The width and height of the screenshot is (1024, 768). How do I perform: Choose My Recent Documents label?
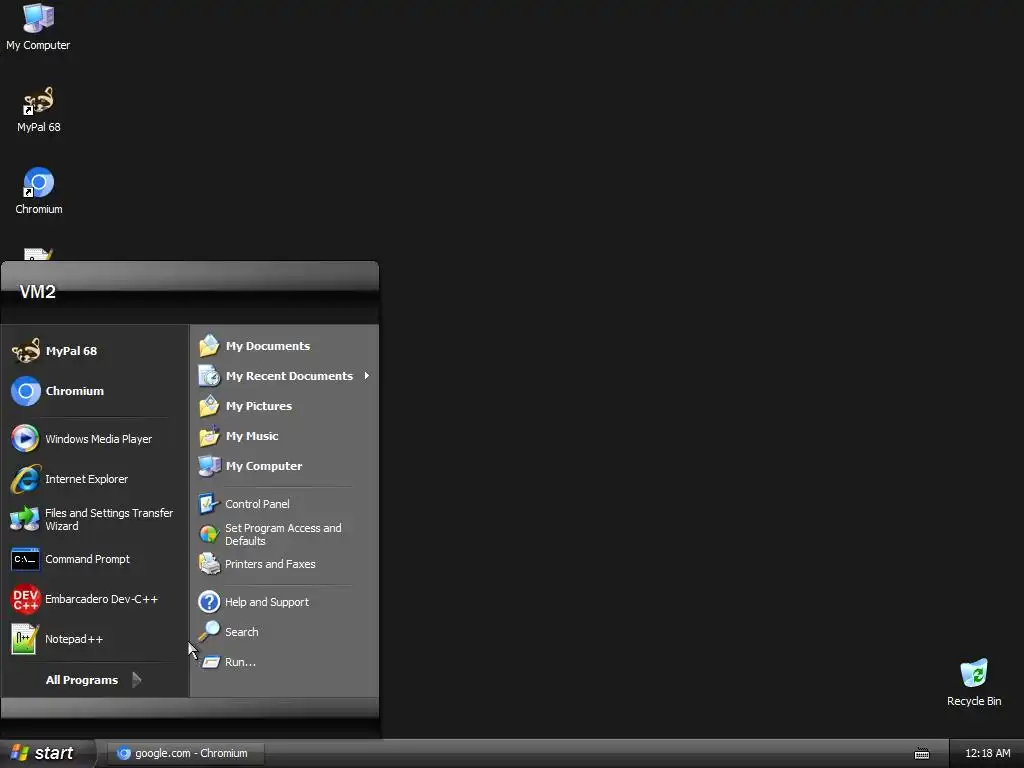[x=289, y=376]
